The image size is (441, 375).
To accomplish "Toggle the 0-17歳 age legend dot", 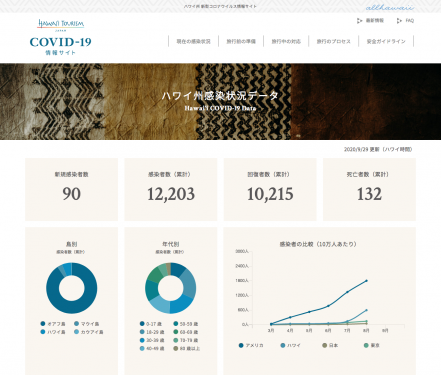I will [142, 324].
